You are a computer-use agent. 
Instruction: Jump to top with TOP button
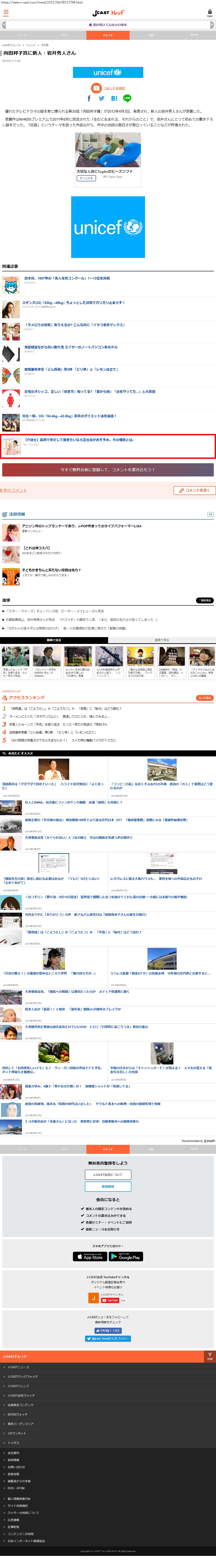209,1357
